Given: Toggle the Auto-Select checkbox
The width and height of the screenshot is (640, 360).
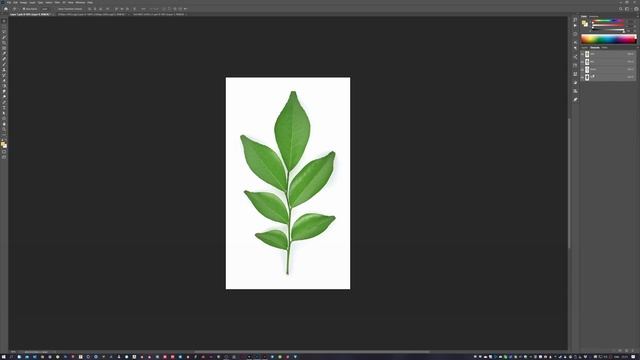Looking at the screenshot, I should [x=24, y=9].
